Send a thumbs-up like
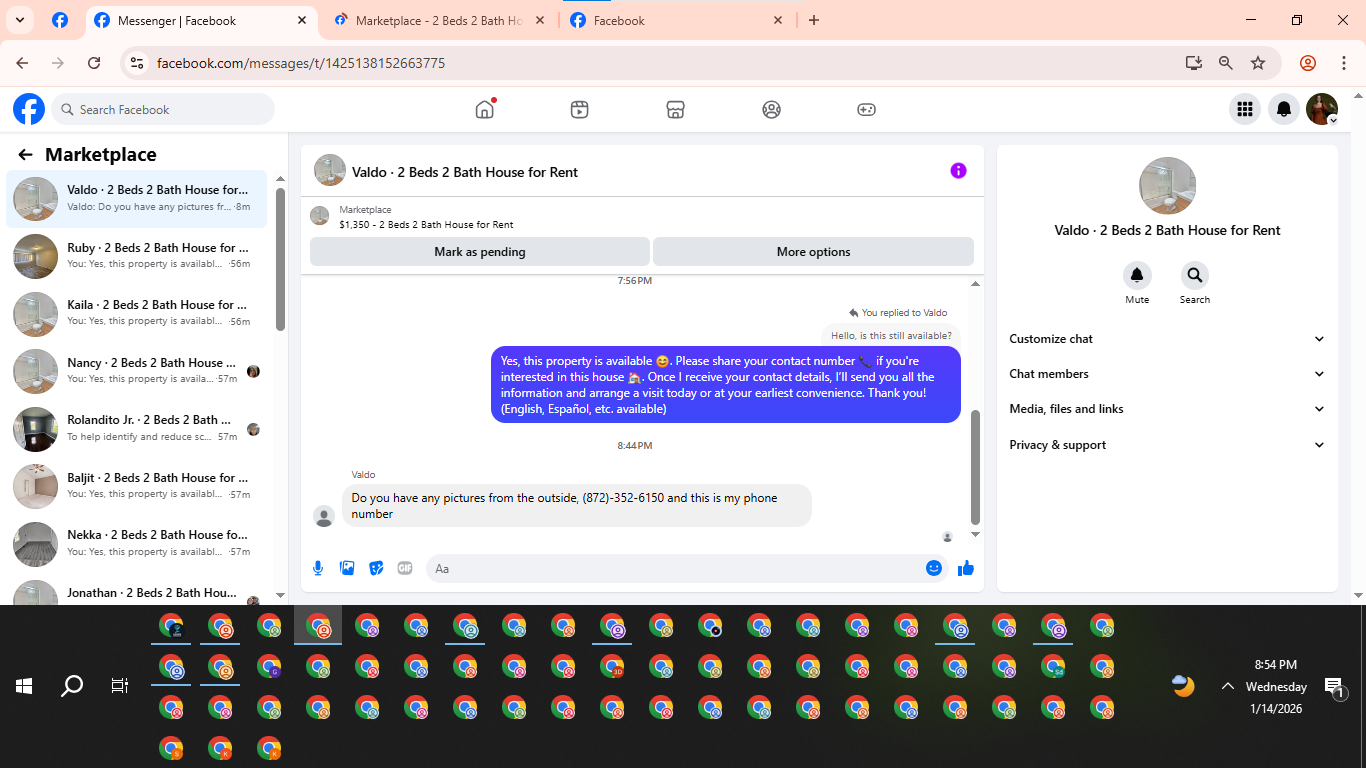The image size is (1366, 768). pyautogui.click(x=965, y=568)
